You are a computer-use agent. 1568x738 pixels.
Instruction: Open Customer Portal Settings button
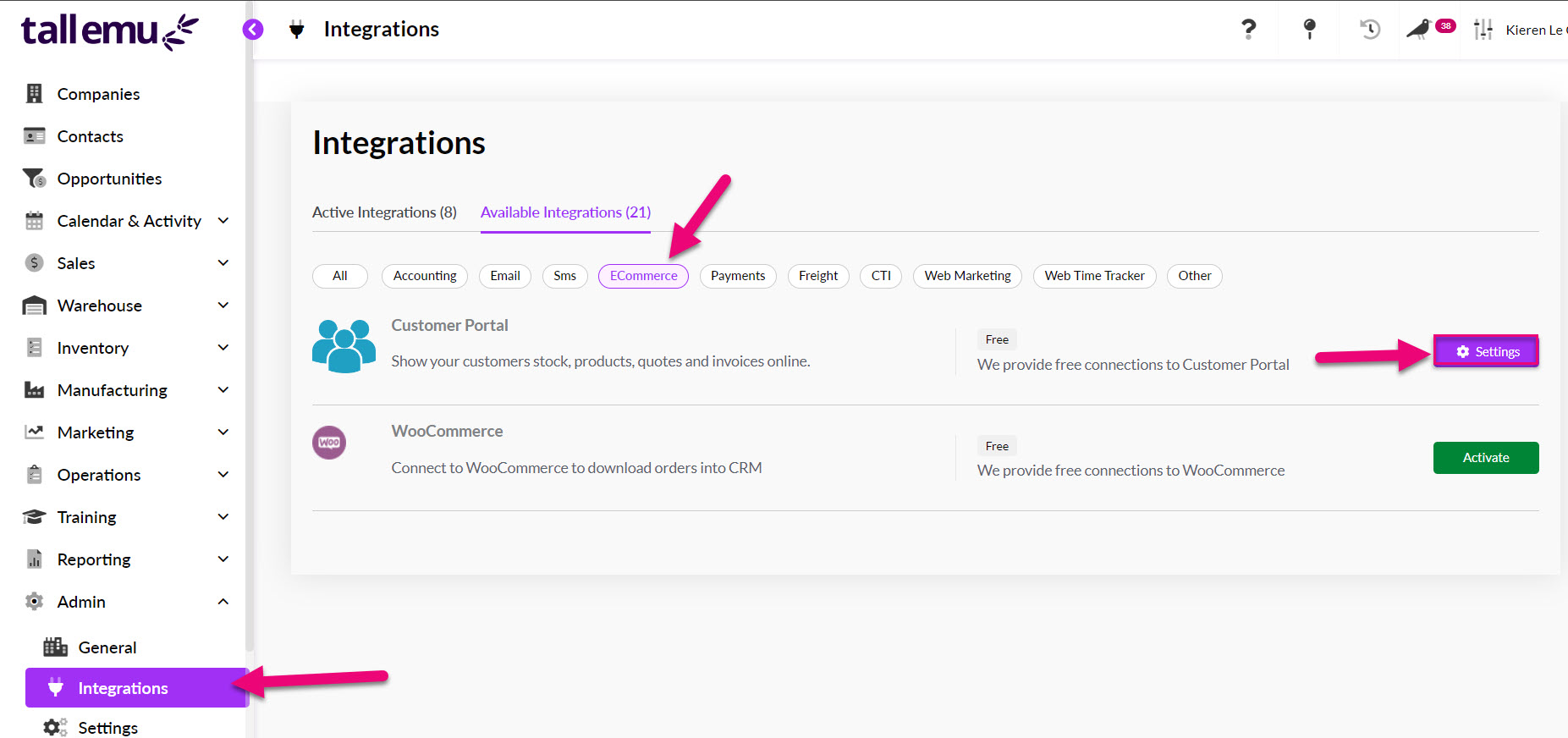[1486, 351]
